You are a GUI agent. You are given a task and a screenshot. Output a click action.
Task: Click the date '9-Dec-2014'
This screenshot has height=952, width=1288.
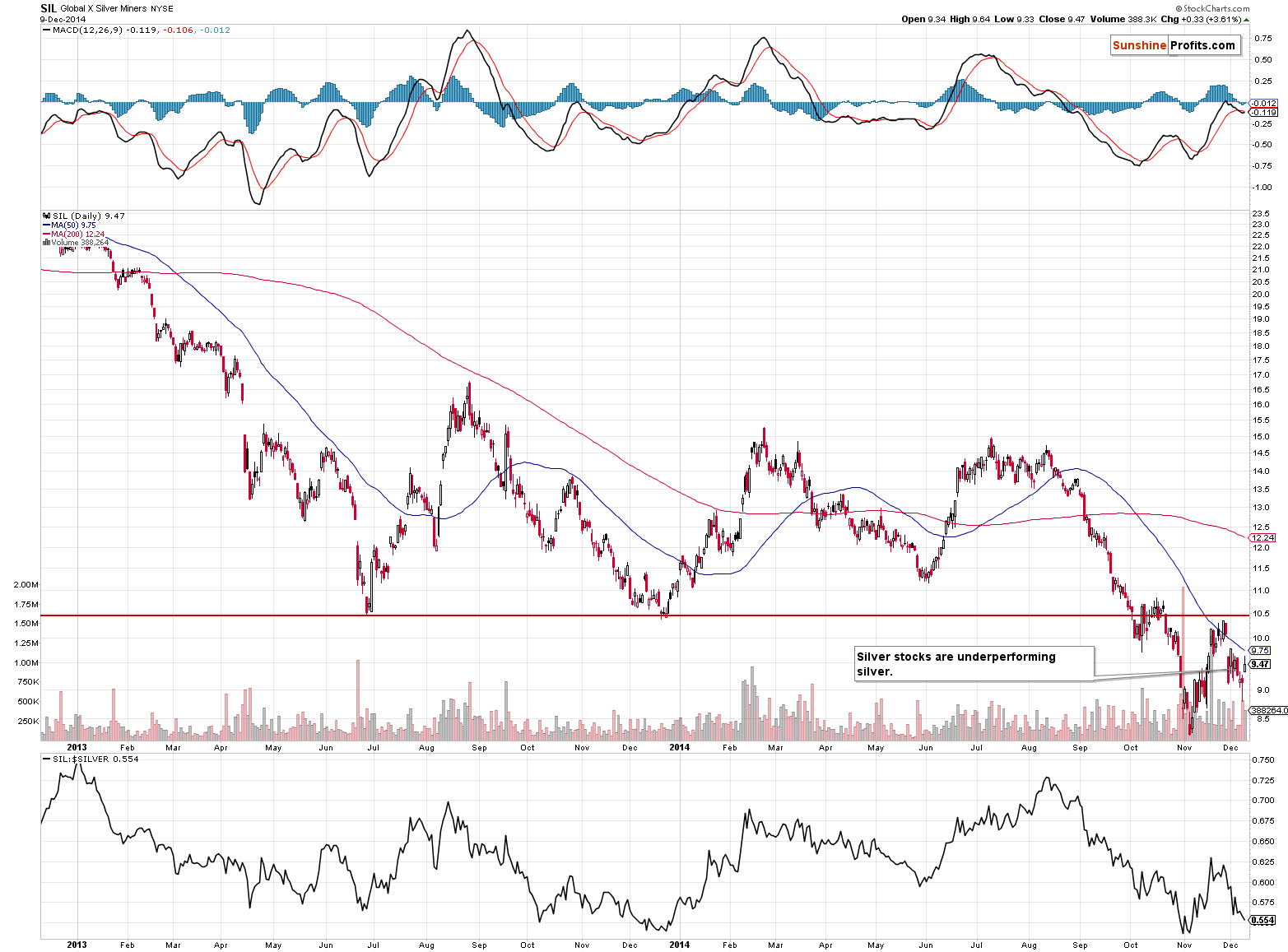tap(63, 19)
